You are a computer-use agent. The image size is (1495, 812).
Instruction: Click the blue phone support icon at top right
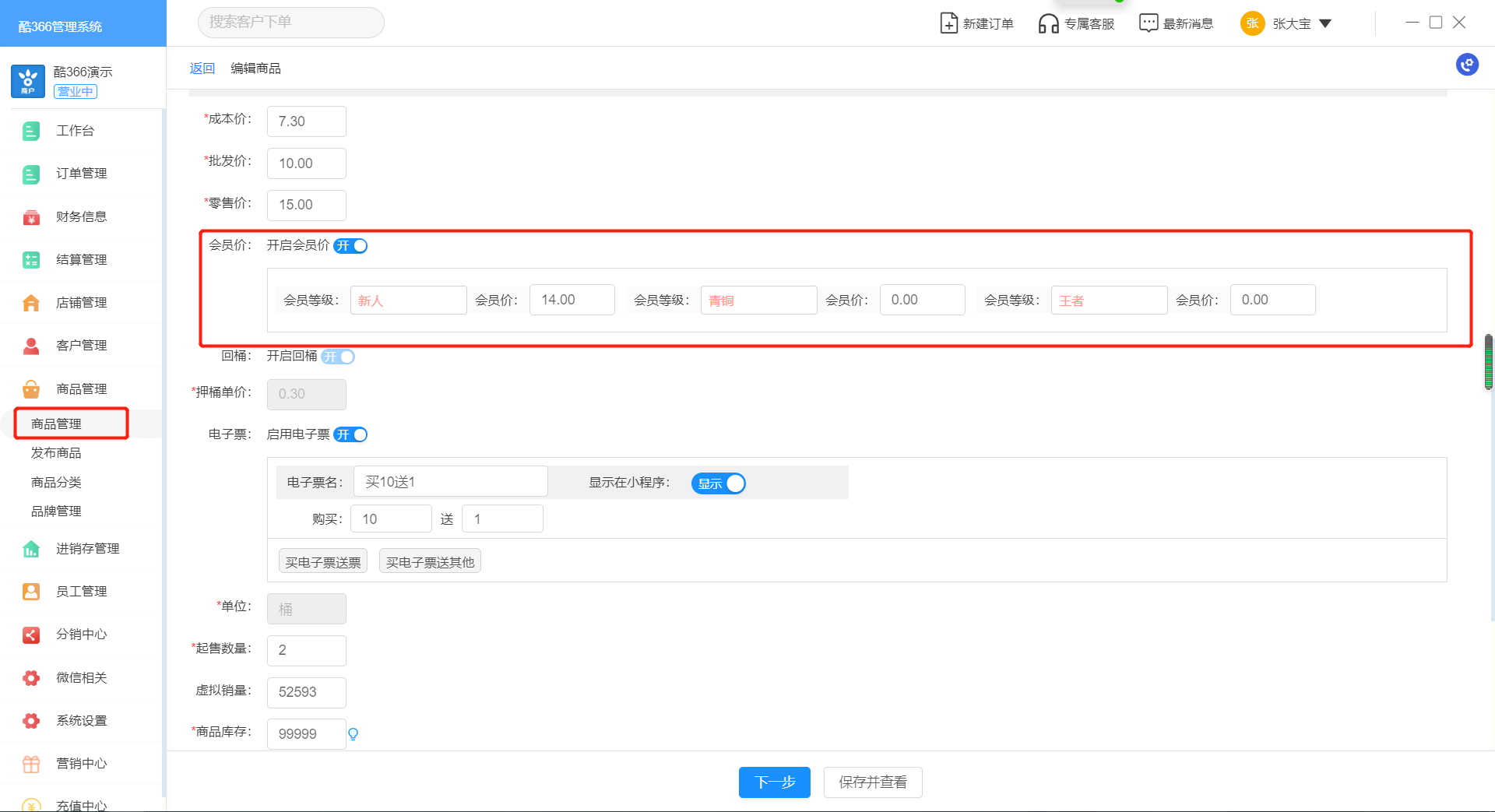click(1467, 65)
